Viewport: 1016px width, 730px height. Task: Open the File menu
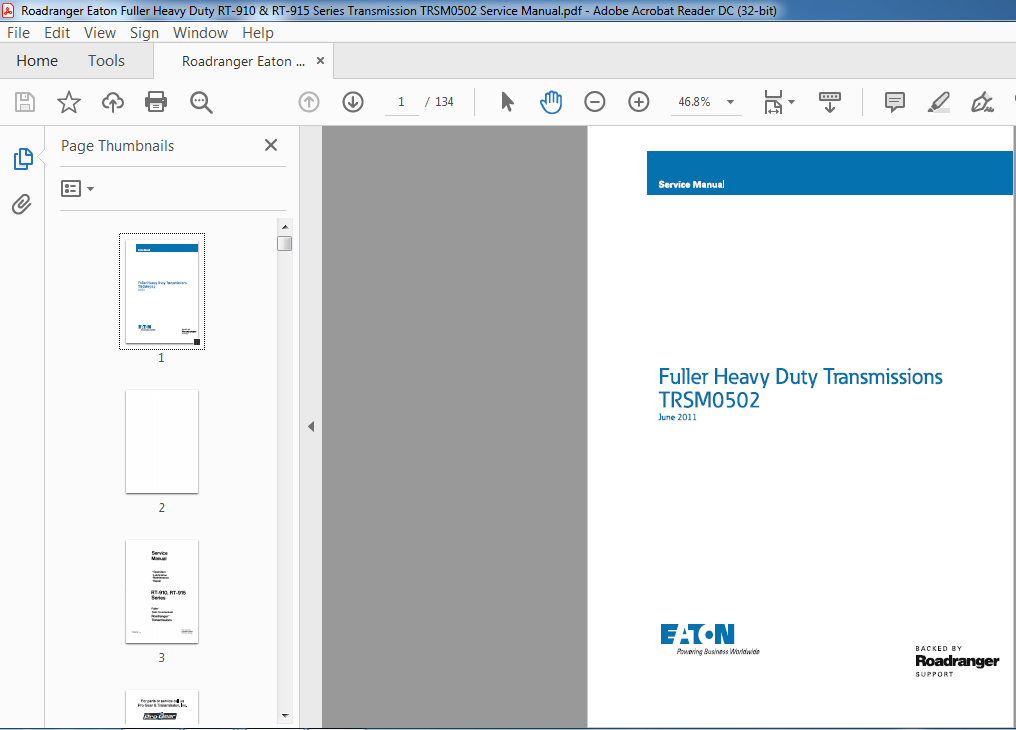click(18, 32)
